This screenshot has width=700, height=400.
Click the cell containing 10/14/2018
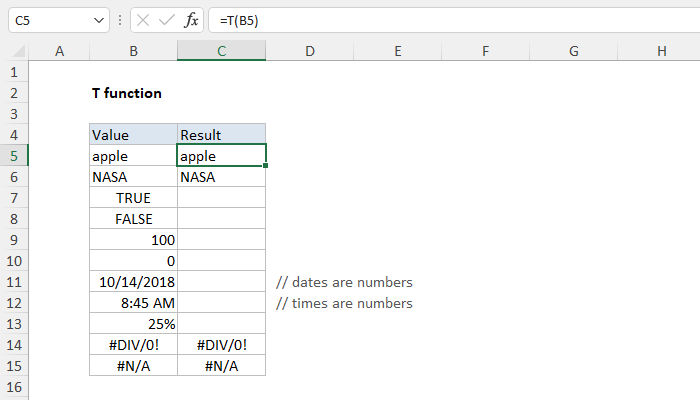coord(133,282)
